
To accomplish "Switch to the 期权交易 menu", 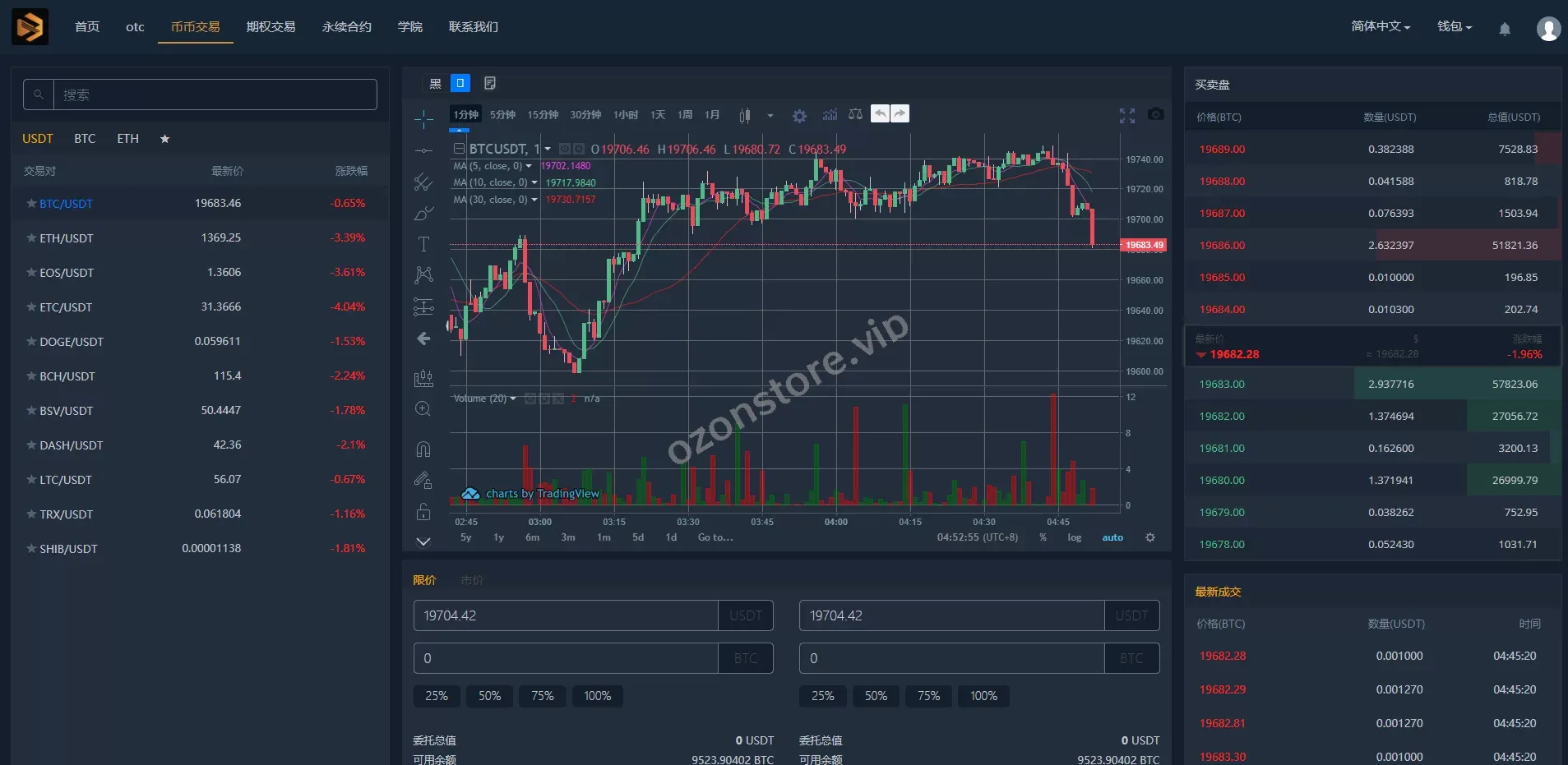I will 271,27.
